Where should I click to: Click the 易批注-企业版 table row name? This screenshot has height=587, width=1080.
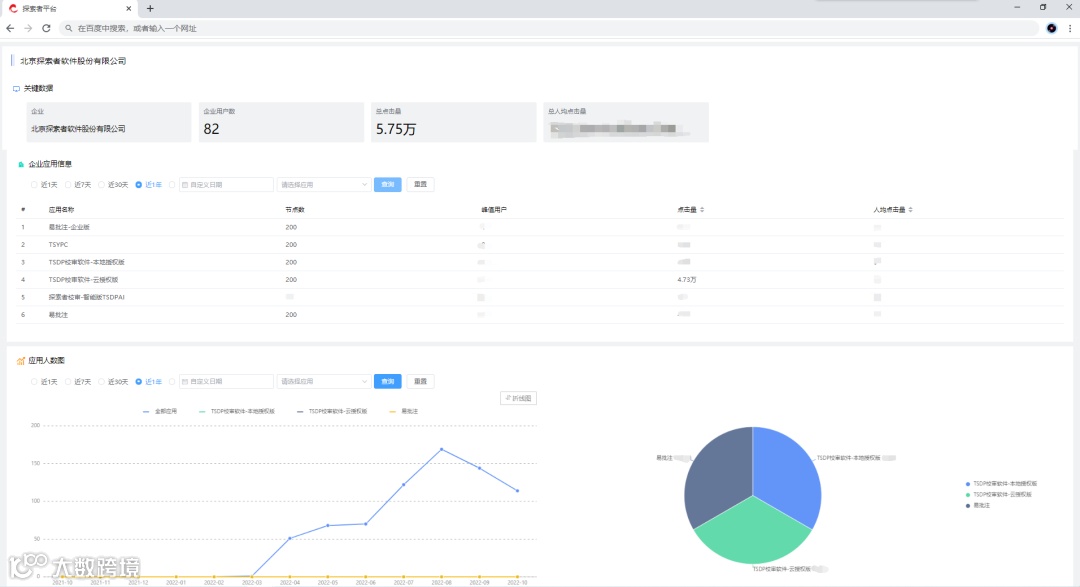[69, 227]
